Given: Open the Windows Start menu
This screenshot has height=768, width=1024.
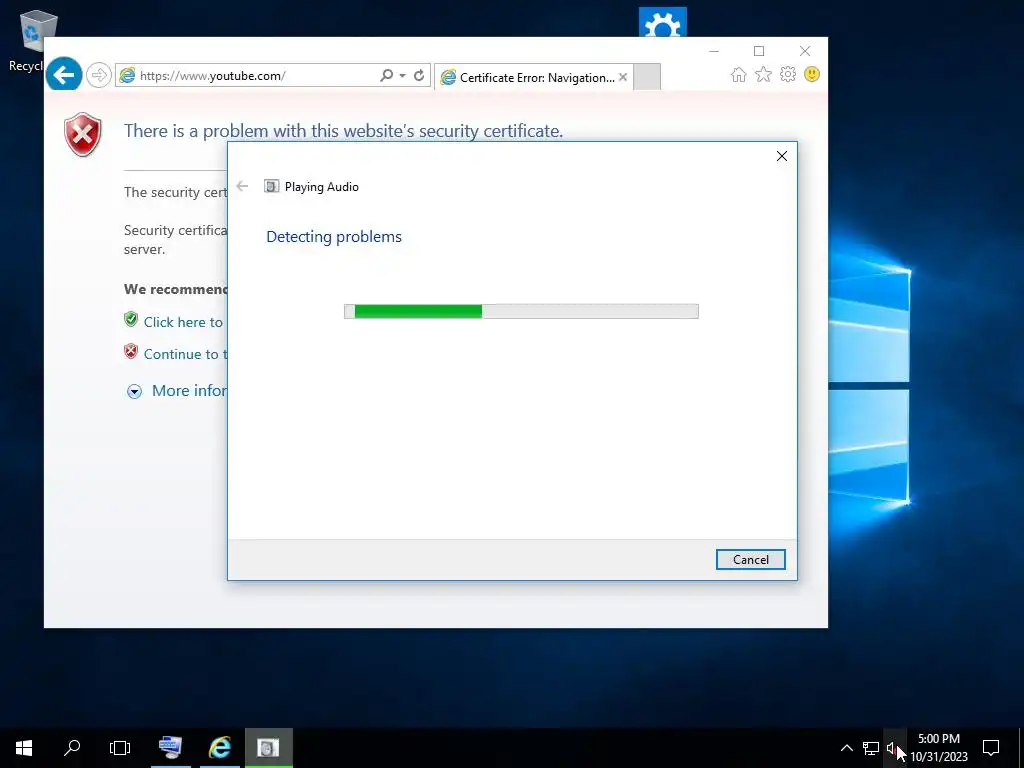Looking at the screenshot, I should pos(24,748).
